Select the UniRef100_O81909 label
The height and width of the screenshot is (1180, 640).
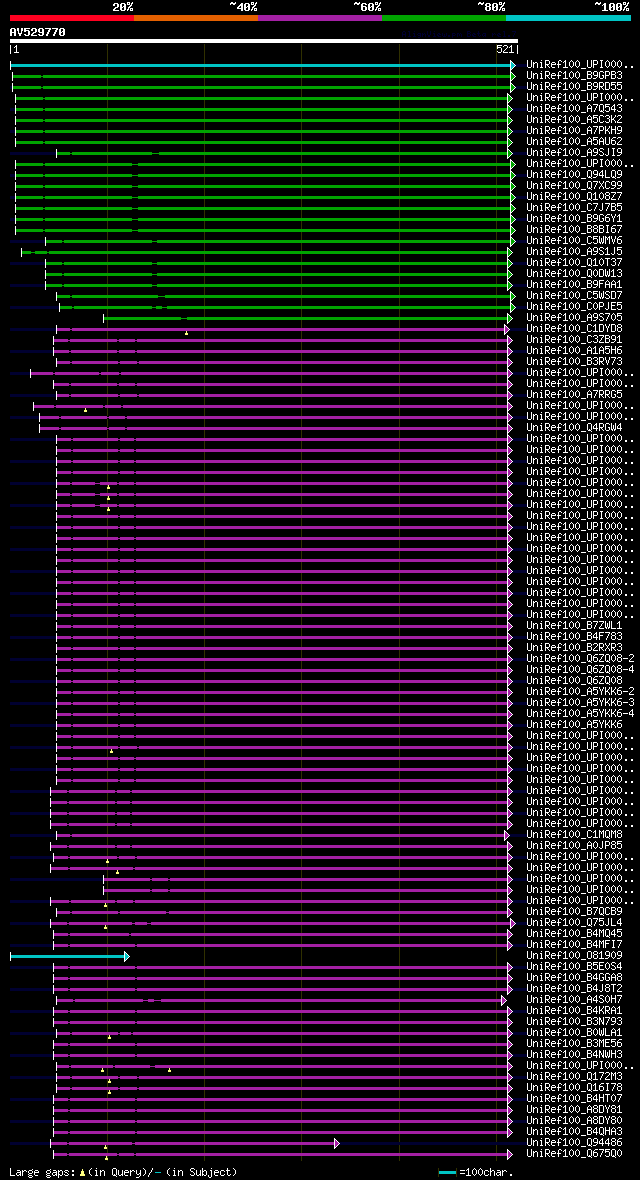[x=574, y=956]
